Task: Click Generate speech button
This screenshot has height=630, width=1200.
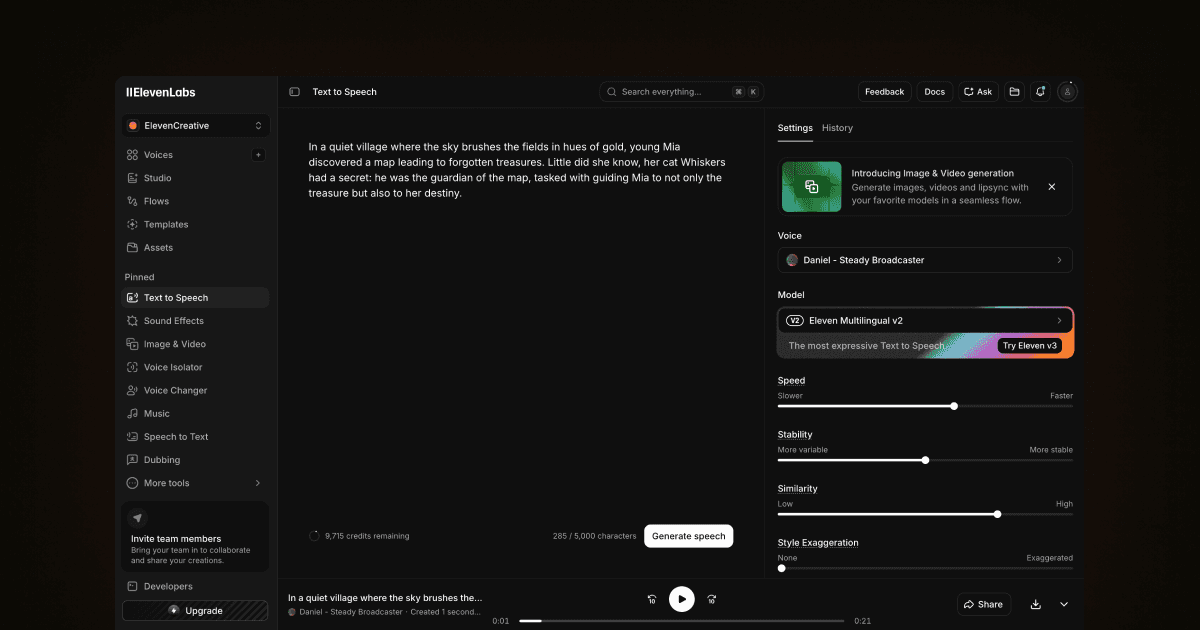Action: point(688,536)
